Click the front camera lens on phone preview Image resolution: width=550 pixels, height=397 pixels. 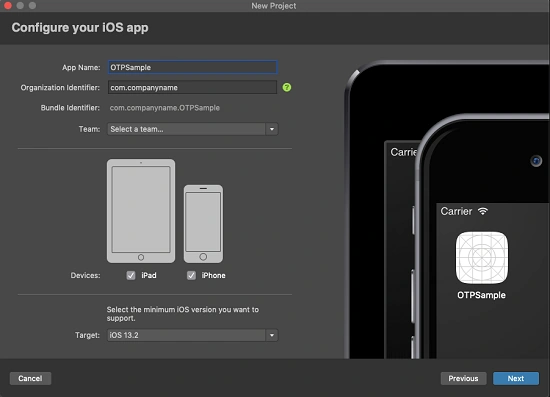[x=536, y=161]
